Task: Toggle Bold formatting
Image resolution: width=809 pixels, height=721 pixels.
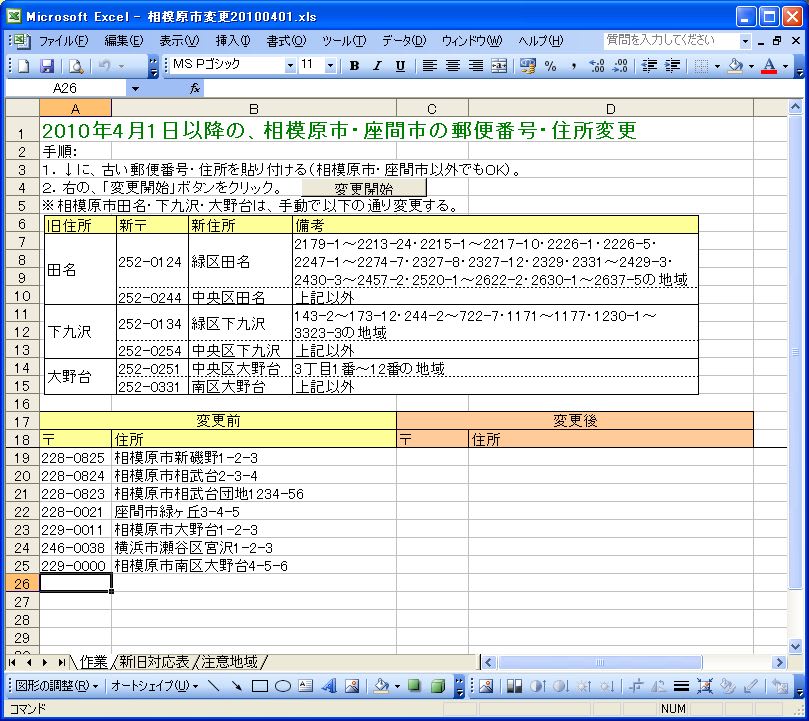Action: (354, 66)
